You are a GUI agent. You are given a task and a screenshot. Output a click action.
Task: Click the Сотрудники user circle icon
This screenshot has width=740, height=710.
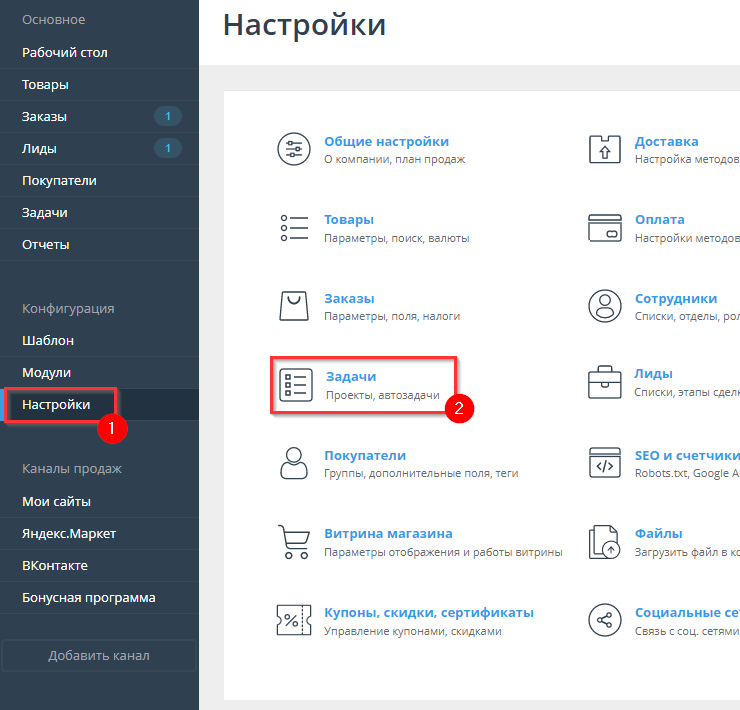[x=604, y=306]
